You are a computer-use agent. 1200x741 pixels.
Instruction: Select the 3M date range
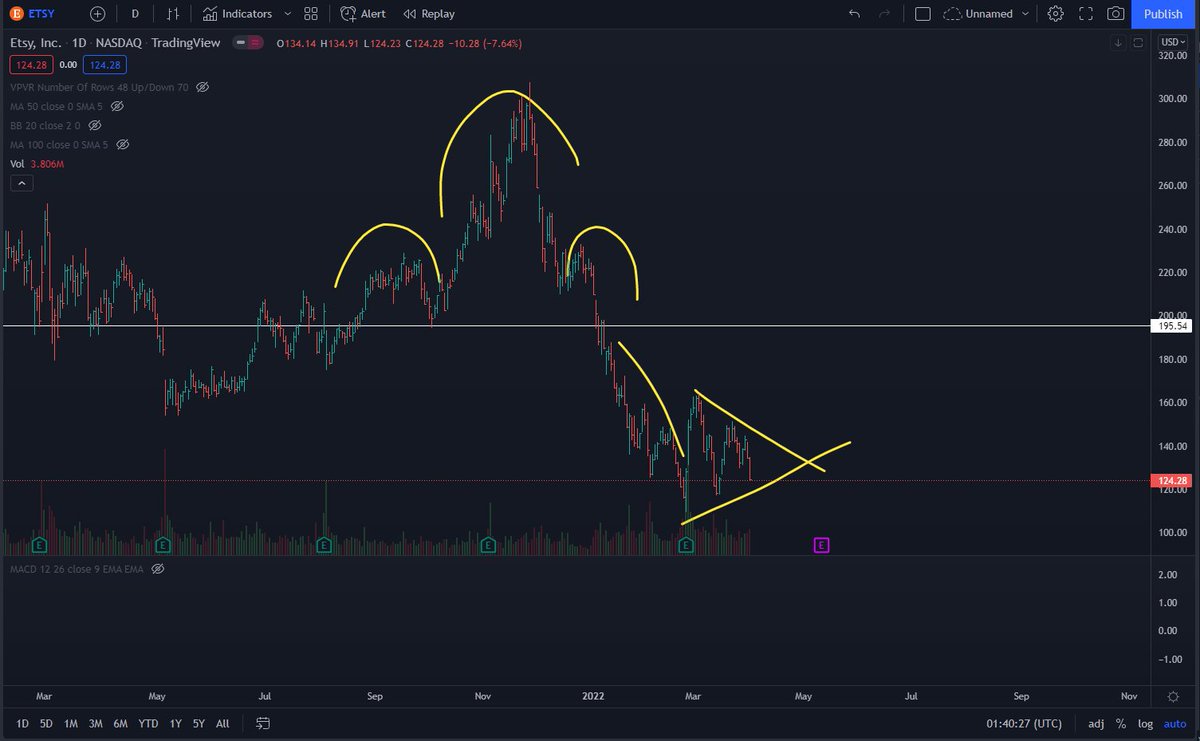tap(96, 723)
